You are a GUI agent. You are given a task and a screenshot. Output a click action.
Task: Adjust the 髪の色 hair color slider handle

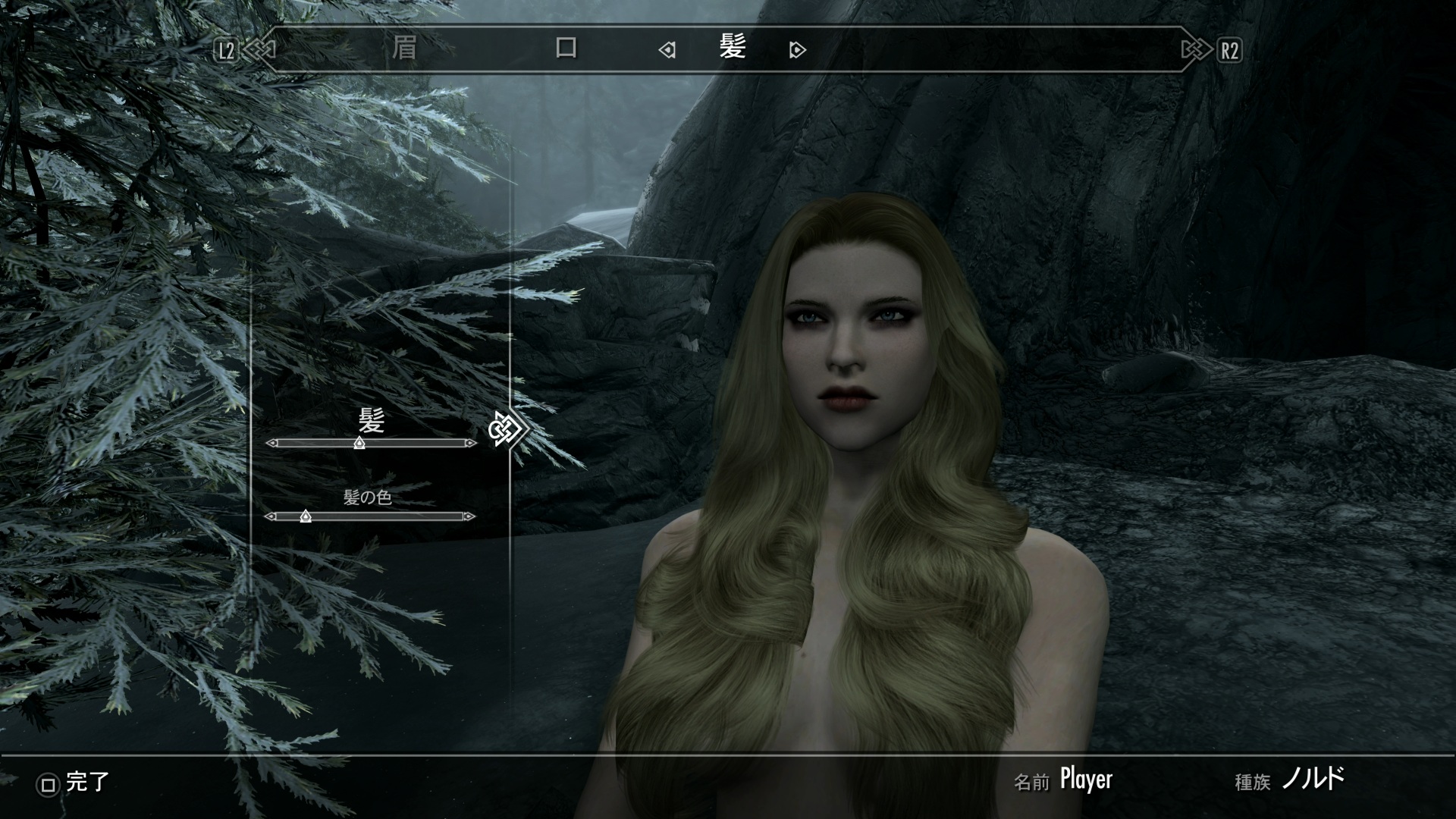[305, 516]
